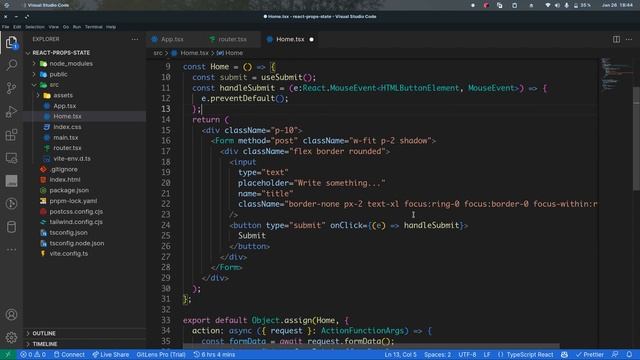This screenshot has height=360, width=640.
Task: Click the Home symbol breadcrumb
Action: [229, 53]
